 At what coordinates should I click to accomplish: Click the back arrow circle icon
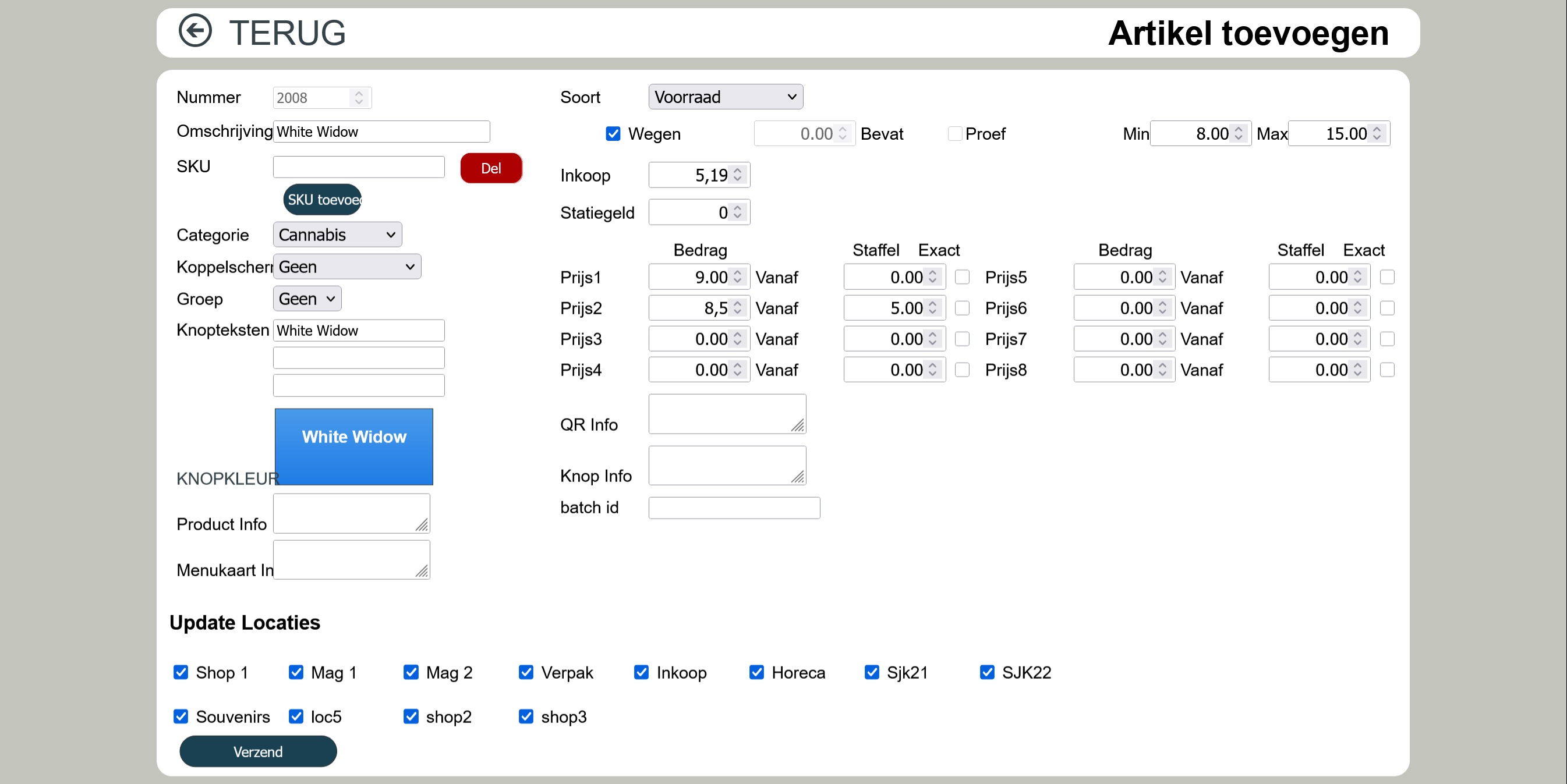194,31
